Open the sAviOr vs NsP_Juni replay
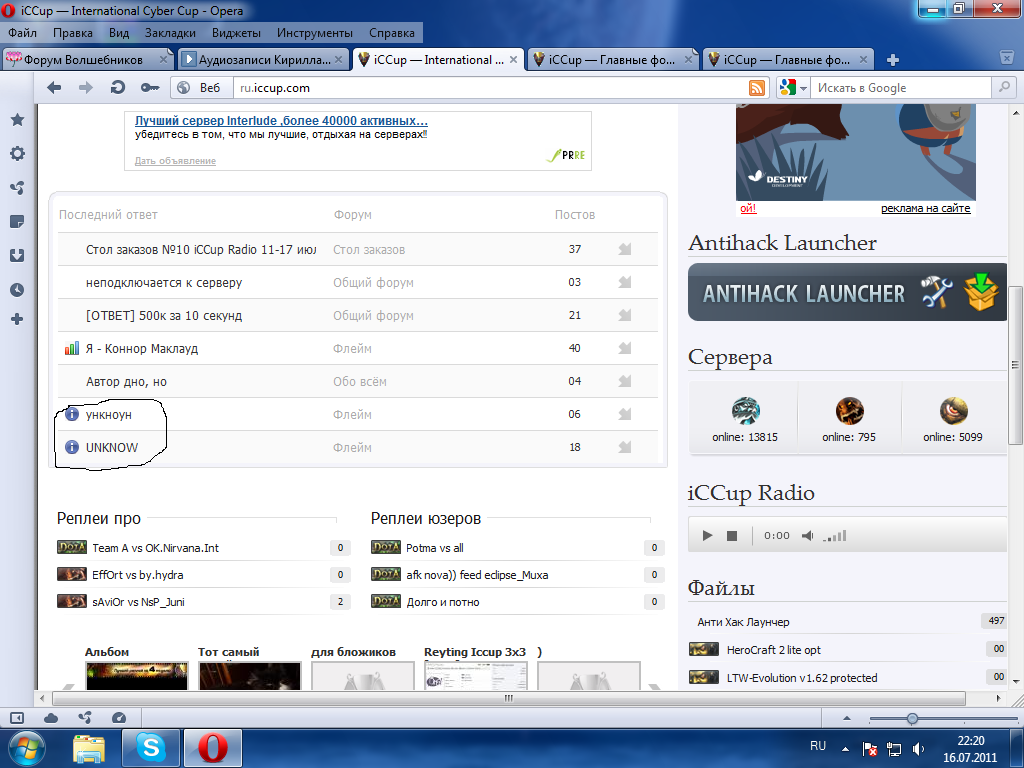Image resolution: width=1024 pixels, height=768 pixels. click(x=138, y=602)
